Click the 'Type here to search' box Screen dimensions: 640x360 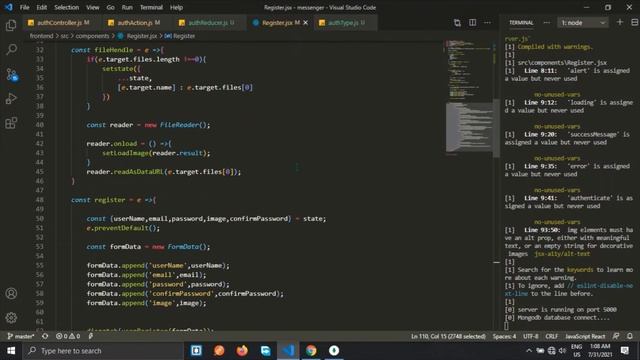point(102,351)
